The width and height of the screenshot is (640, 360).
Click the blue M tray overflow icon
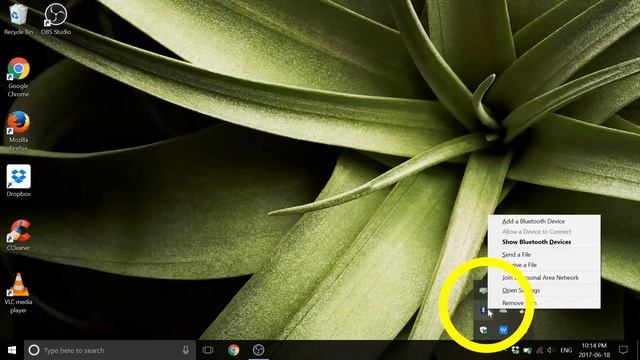pos(503,330)
